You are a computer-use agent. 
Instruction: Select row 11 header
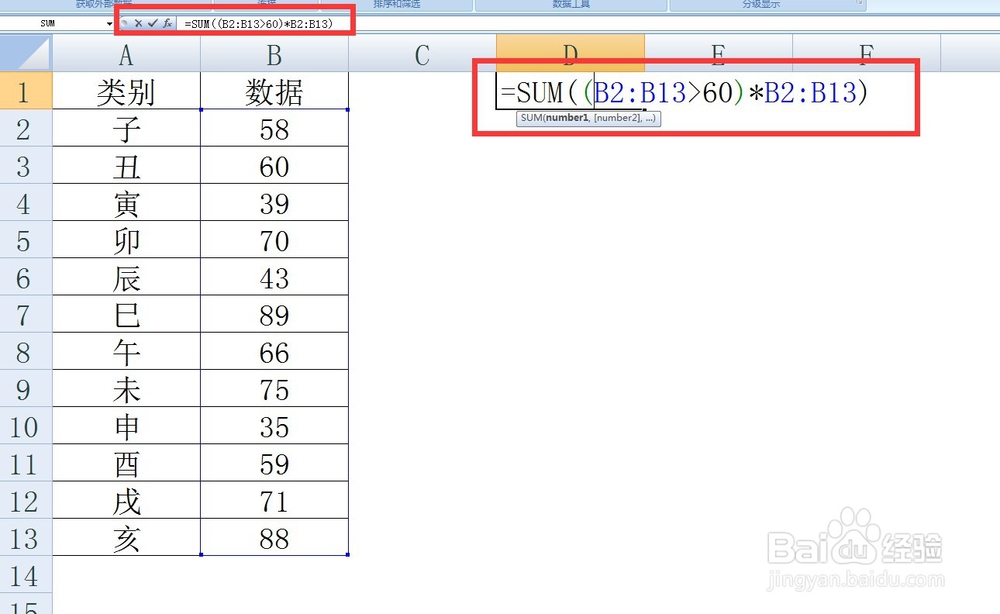[x=26, y=463]
